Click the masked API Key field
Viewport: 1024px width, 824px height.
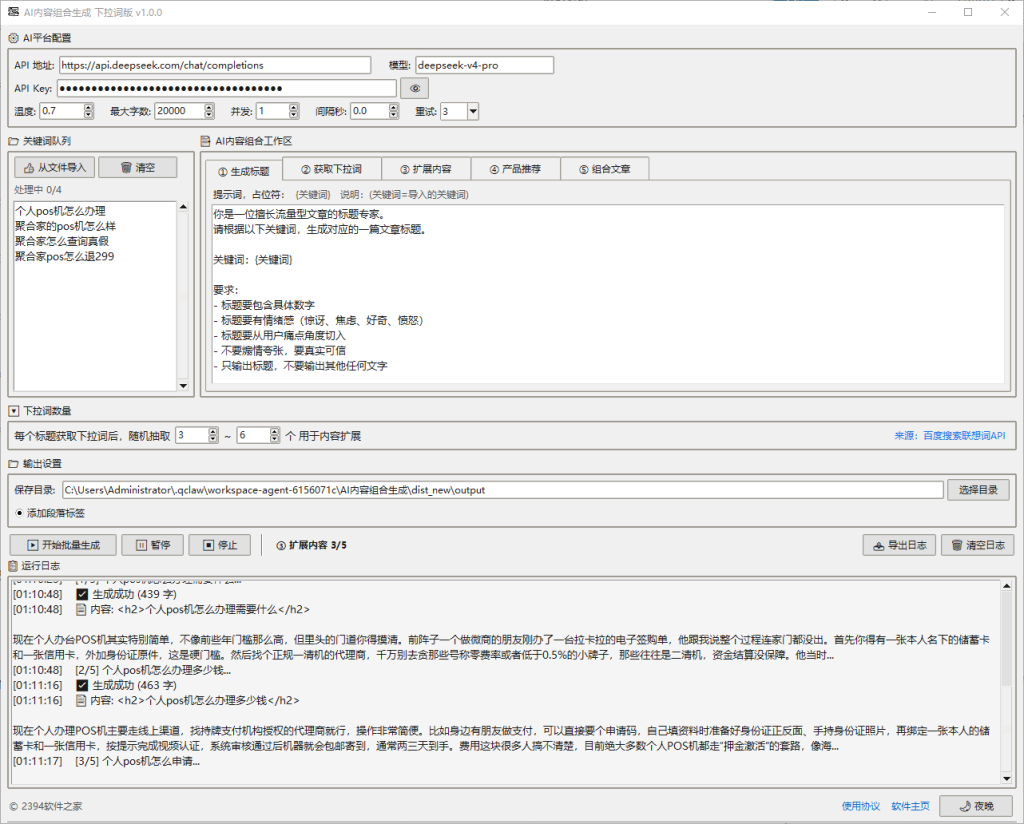(227, 88)
